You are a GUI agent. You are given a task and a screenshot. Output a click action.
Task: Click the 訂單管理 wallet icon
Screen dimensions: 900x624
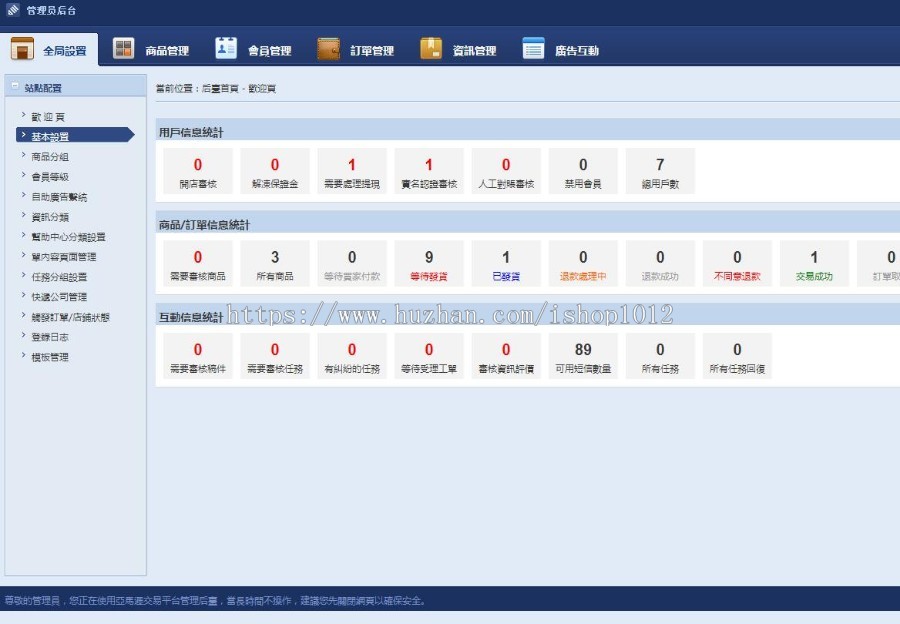click(x=329, y=46)
